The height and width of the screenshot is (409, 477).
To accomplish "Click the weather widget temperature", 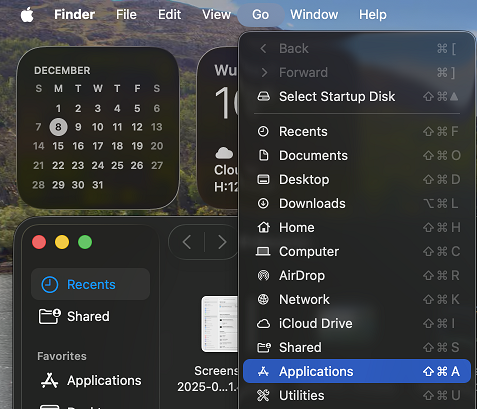I will point(226,103).
